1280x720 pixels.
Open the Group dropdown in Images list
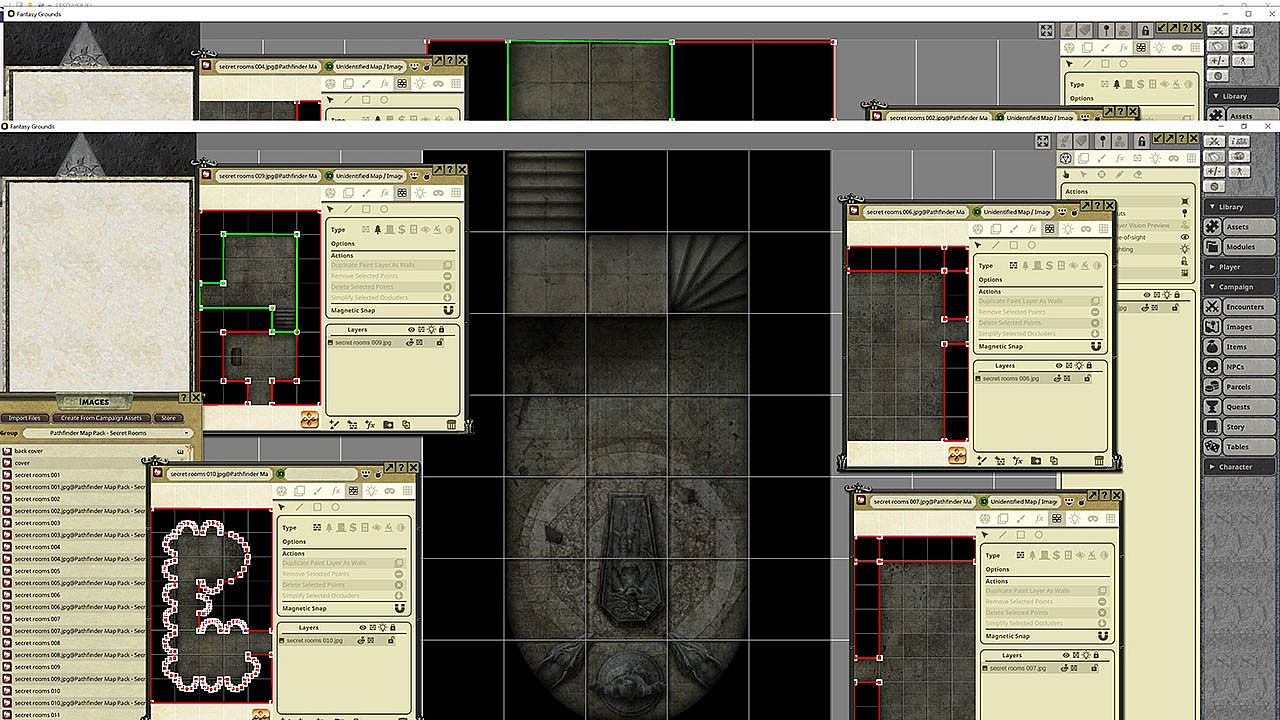click(x=107, y=433)
